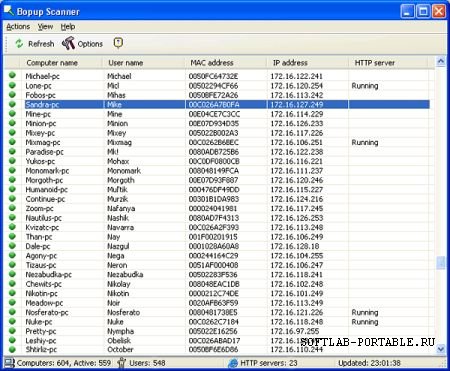Image resolution: width=450 pixels, height=371 pixels.
Task: Open Options from the toolbar
Action: pyautogui.click(x=83, y=44)
